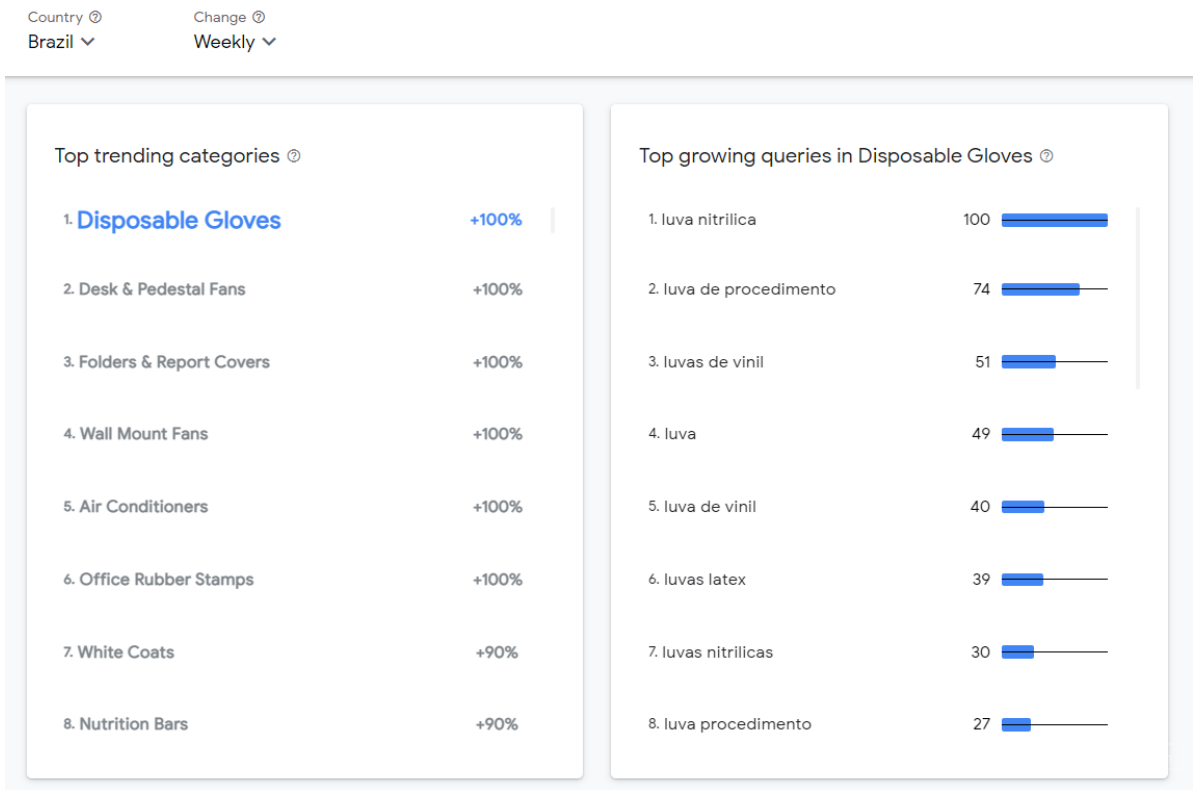The image size is (1204, 790).
Task: Select Air Conditioners trending category
Action: [144, 507]
